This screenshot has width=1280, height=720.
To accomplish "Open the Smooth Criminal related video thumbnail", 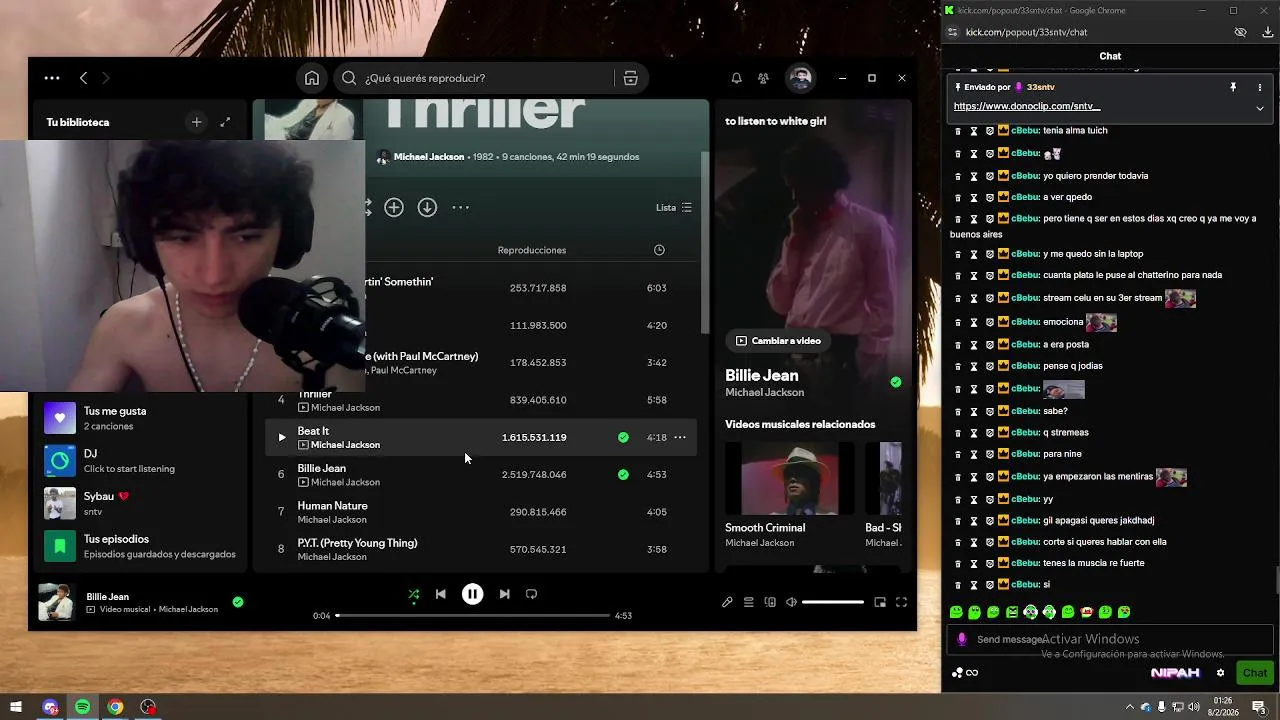I will (x=790, y=478).
